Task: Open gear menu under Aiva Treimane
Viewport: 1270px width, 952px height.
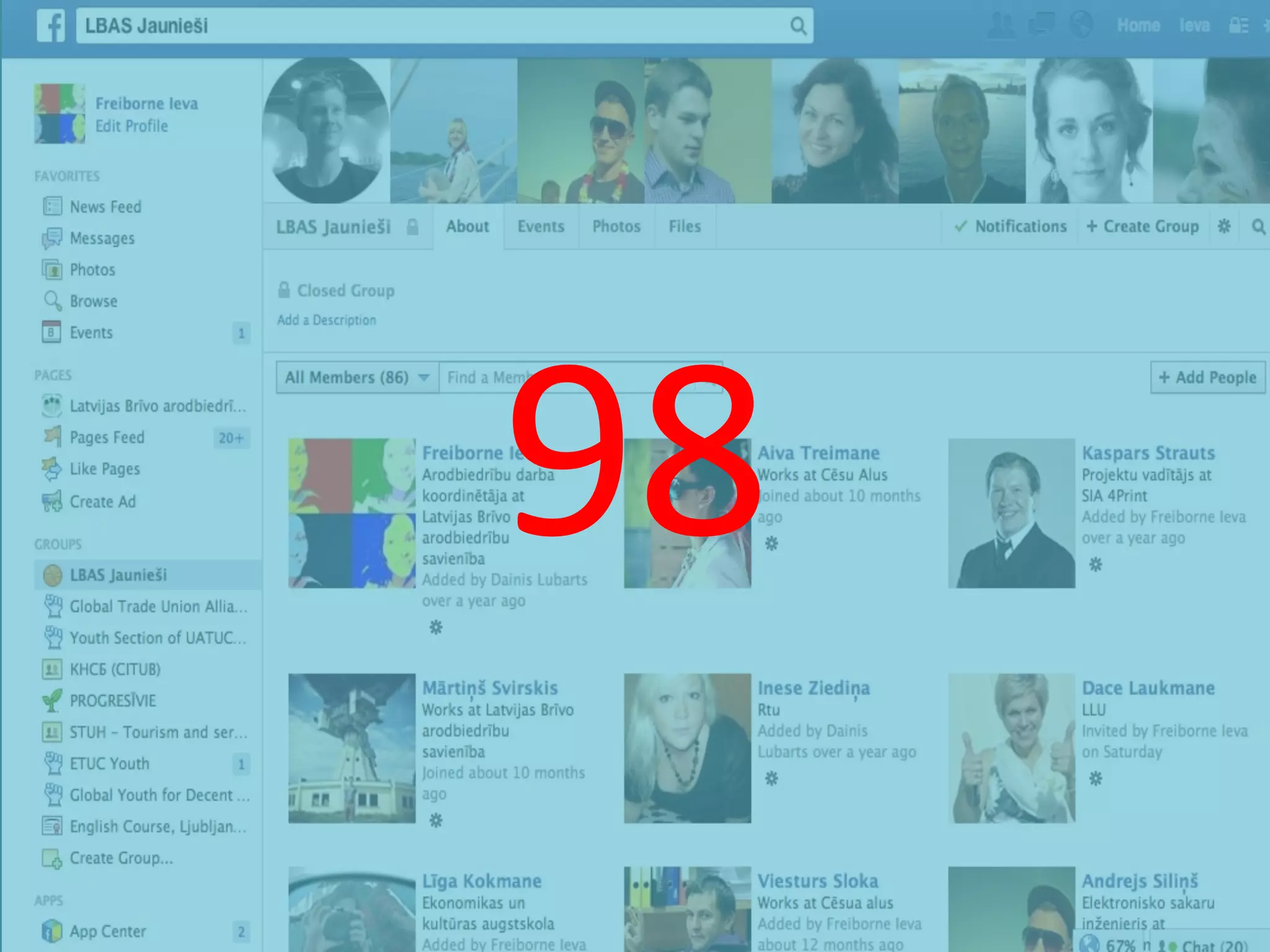Action: (771, 544)
